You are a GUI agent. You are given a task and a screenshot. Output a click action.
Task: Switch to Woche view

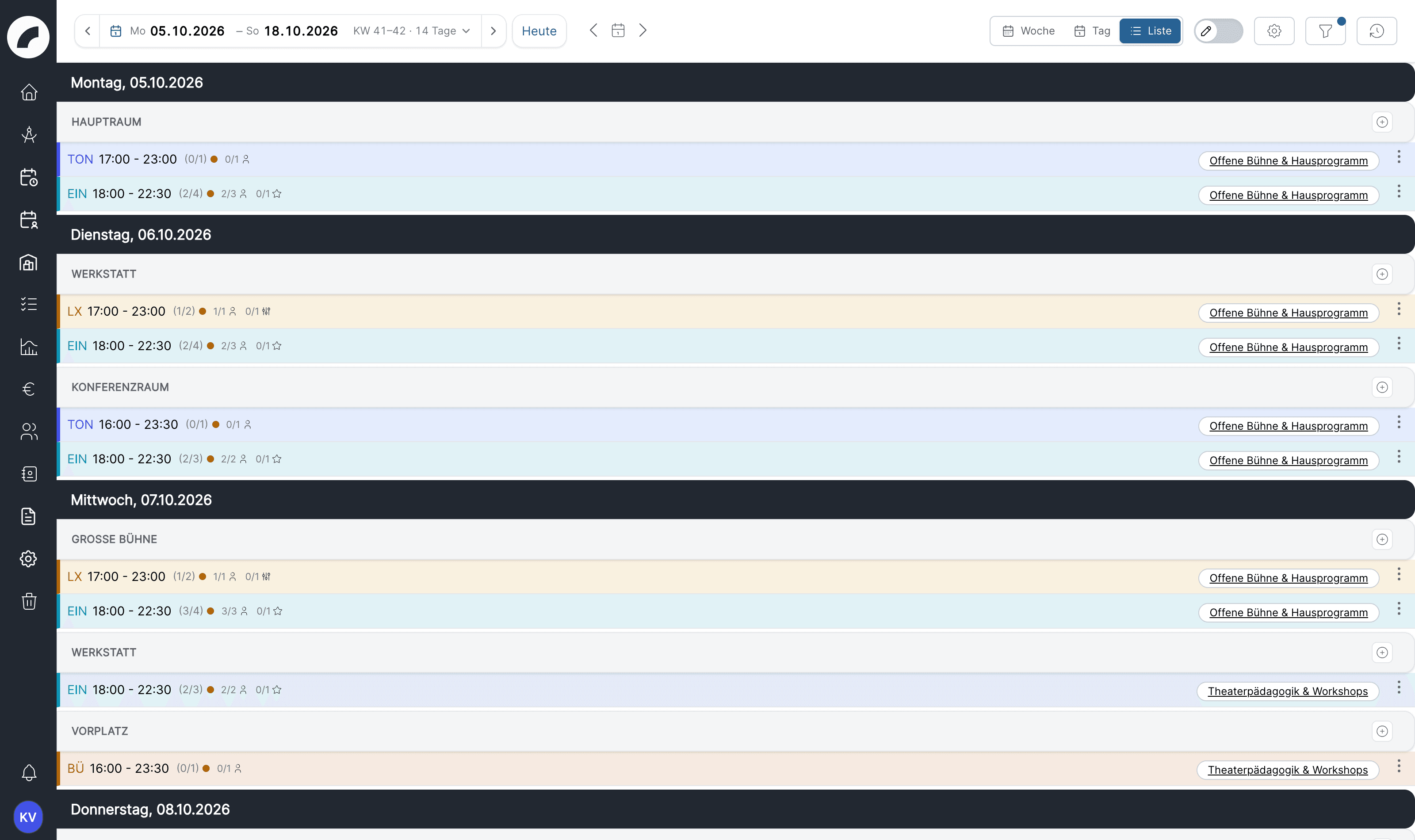pos(1029,31)
